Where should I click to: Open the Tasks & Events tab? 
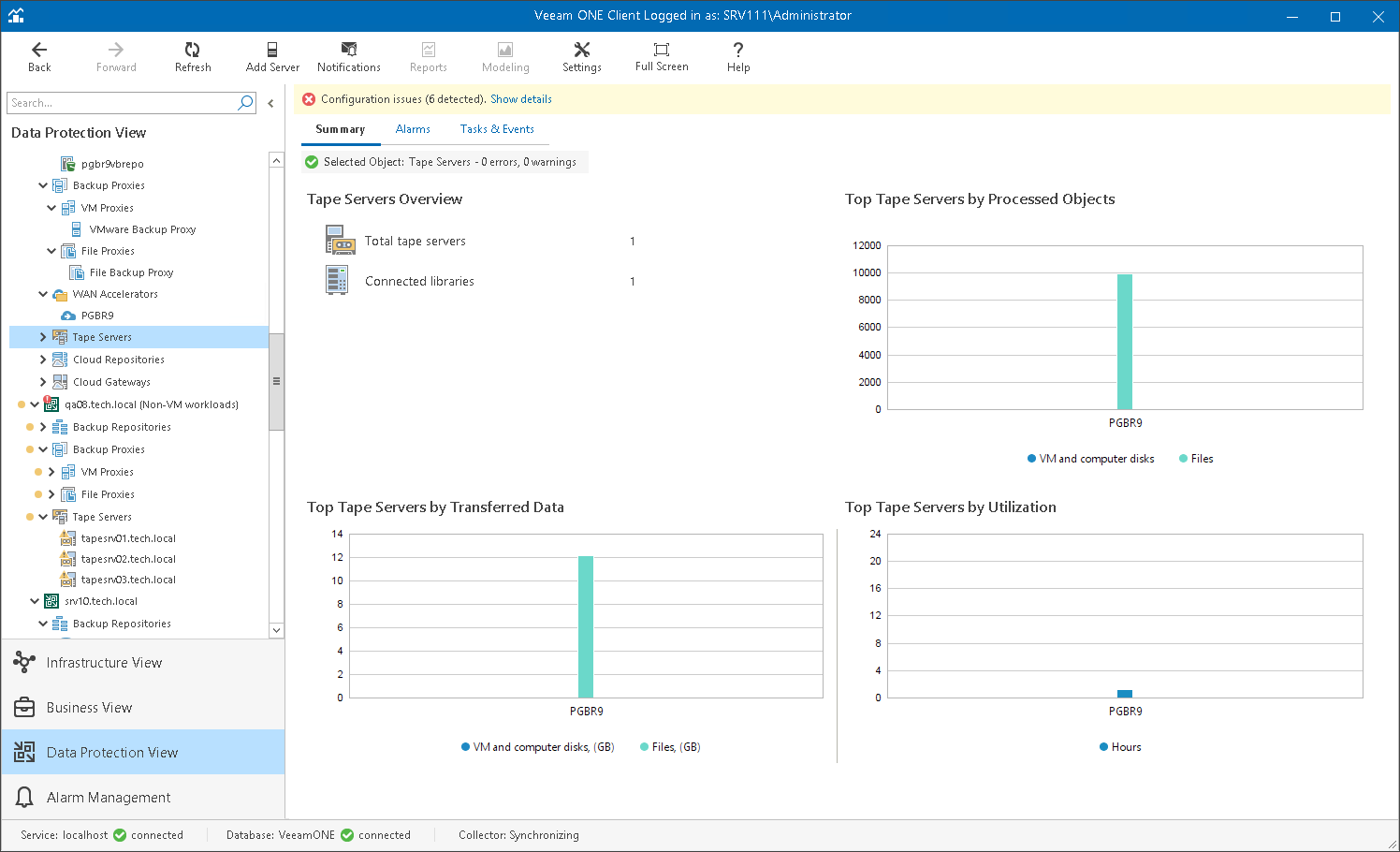(497, 129)
